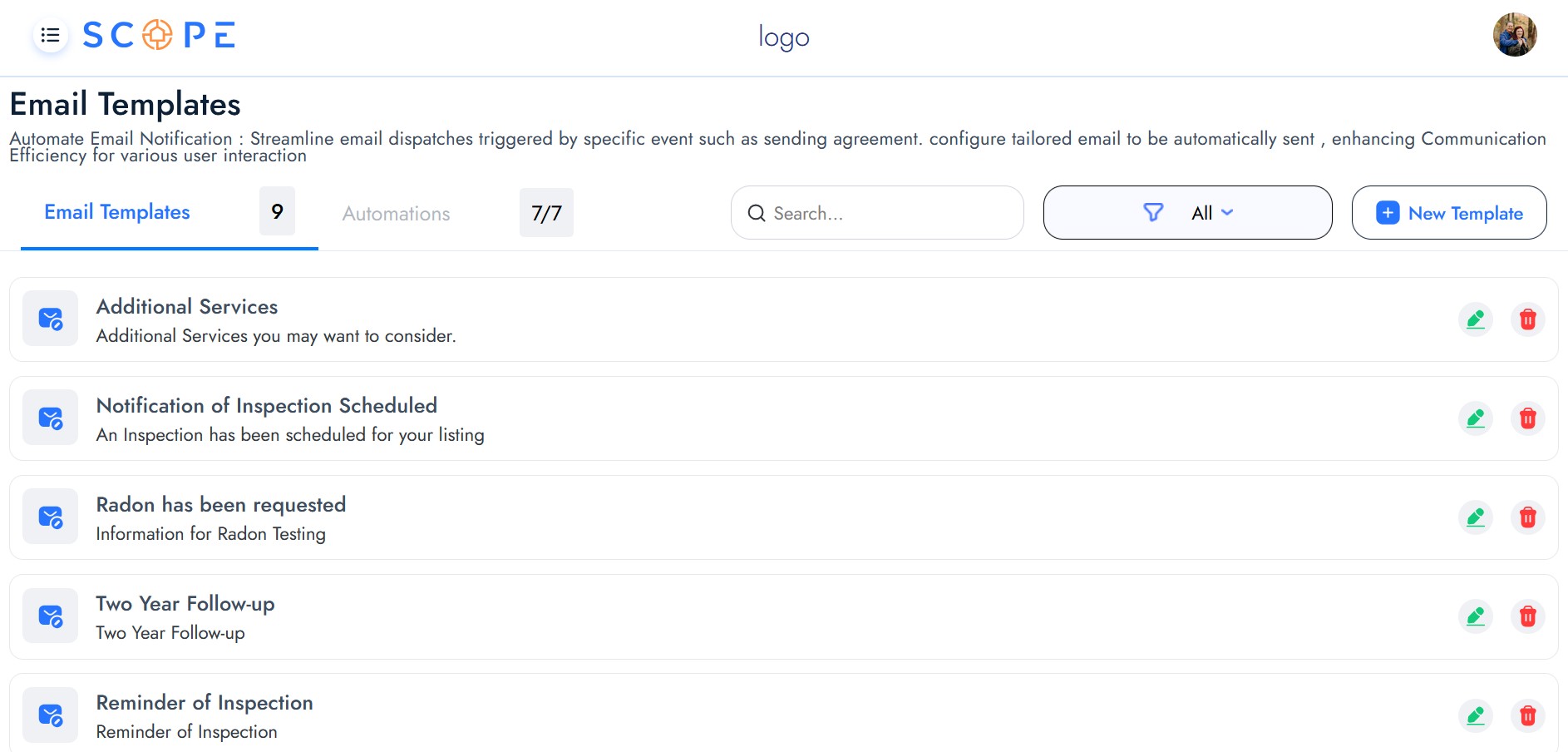Delete the Additional Services template
Image resolution: width=1568 pixels, height=752 pixels.
pyautogui.click(x=1527, y=319)
